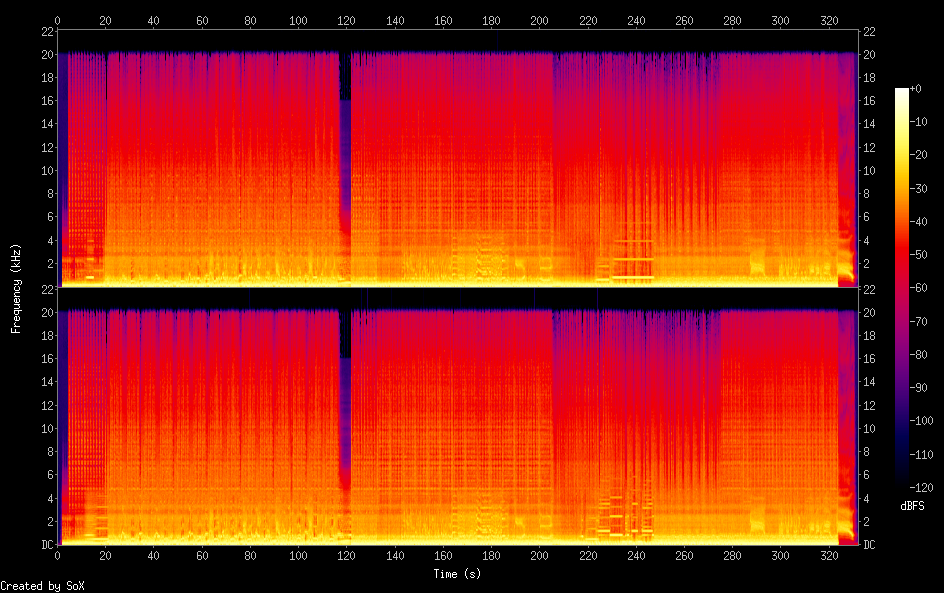Screen dimensions: 944x593
Task: Click the dBFS color scale bar
Action: click(x=901, y=288)
